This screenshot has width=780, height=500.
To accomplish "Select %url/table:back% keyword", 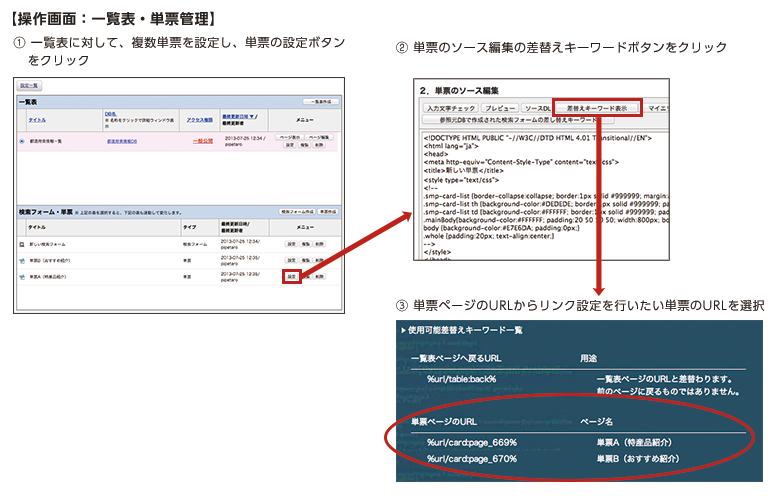I will 461,379.
